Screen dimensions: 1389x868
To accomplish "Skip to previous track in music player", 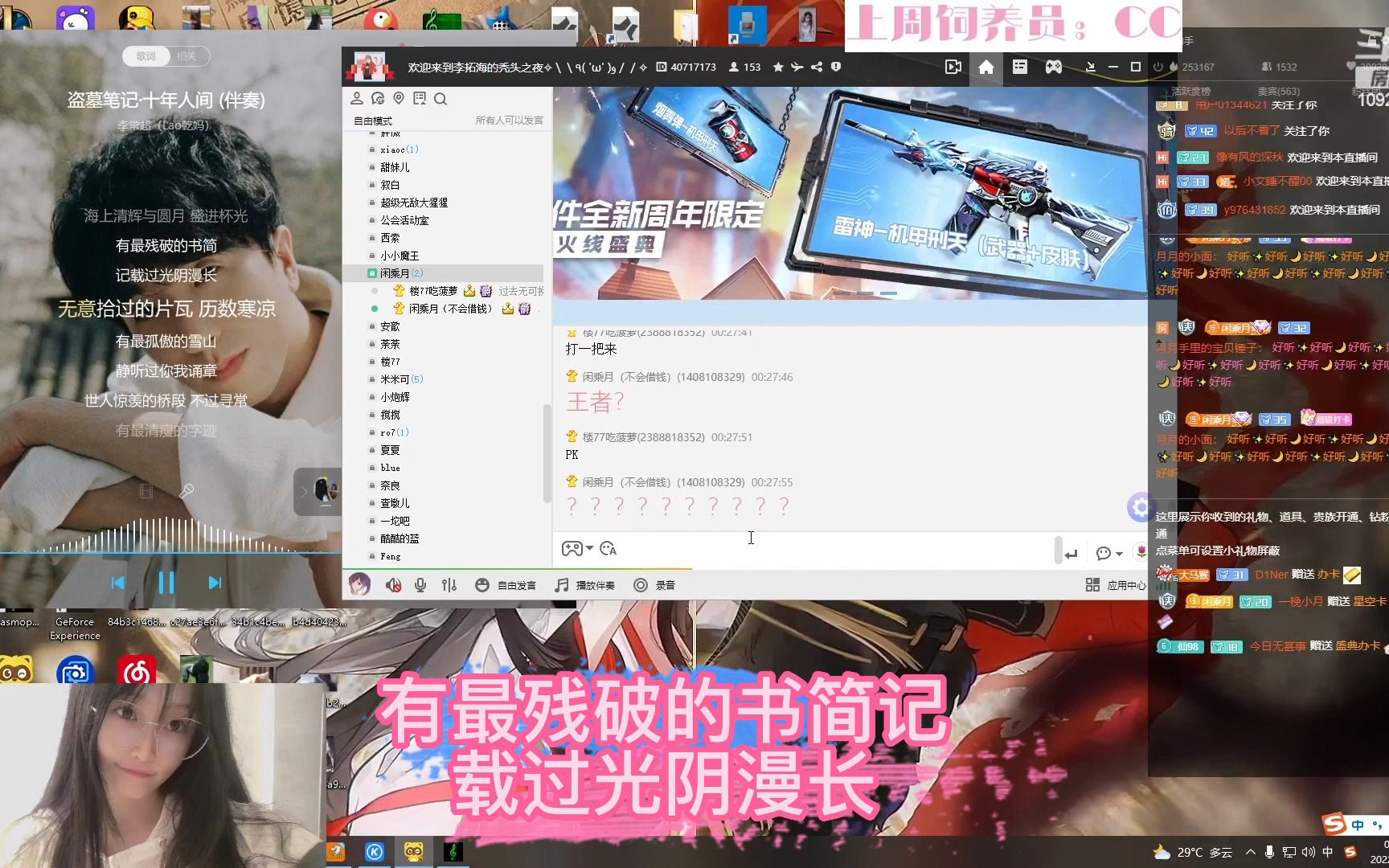I will tap(118, 583).
